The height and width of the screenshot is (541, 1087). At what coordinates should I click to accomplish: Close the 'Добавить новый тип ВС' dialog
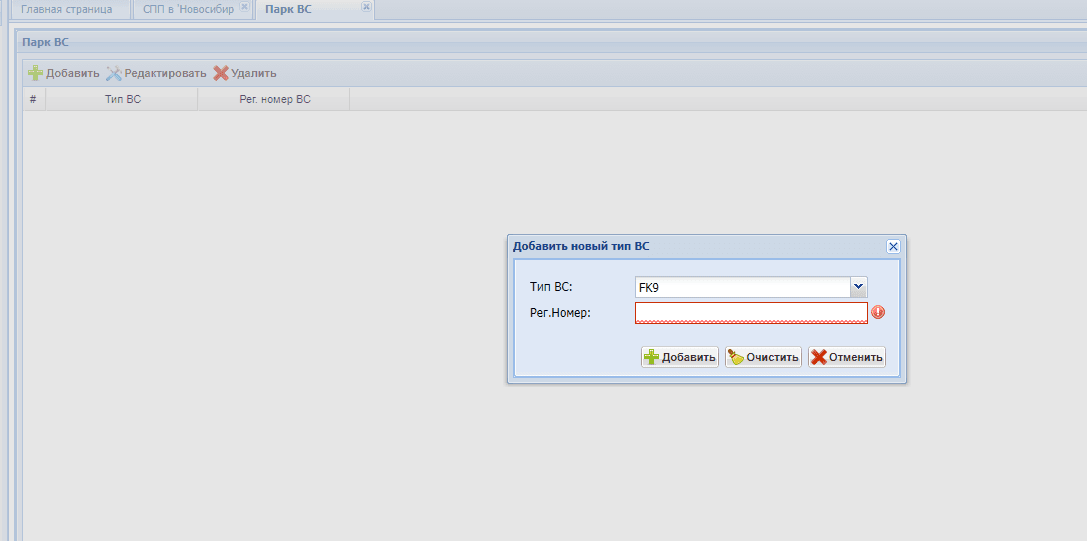893,246
